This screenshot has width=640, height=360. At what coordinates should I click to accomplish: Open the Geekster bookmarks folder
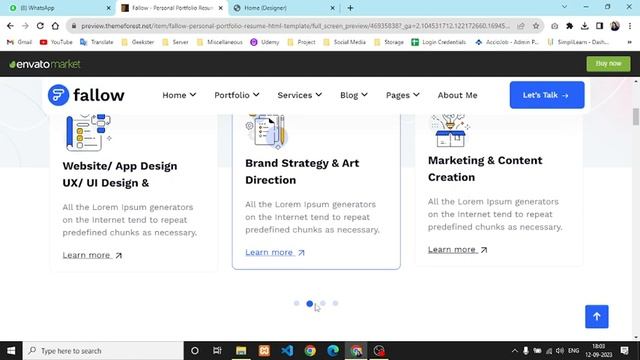[x=138, y=42]
